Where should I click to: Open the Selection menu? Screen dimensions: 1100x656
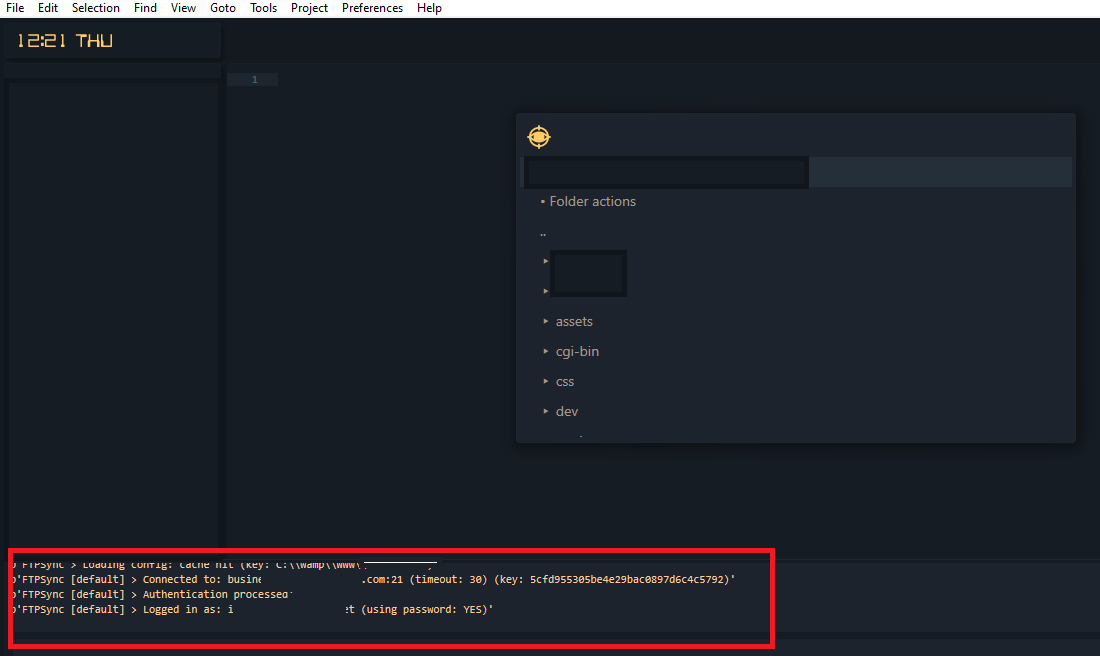point(95,8)
